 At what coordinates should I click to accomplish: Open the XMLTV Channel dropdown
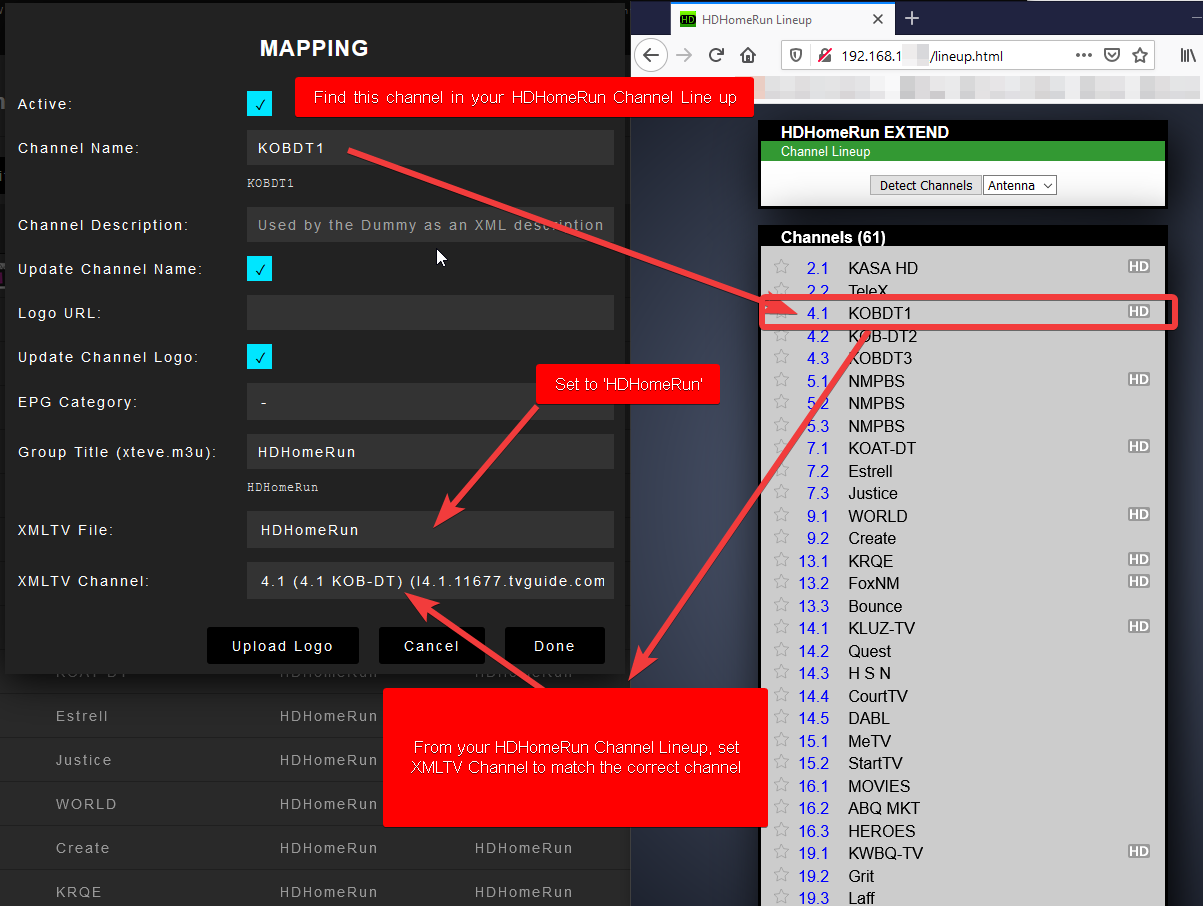click(430, 581)
